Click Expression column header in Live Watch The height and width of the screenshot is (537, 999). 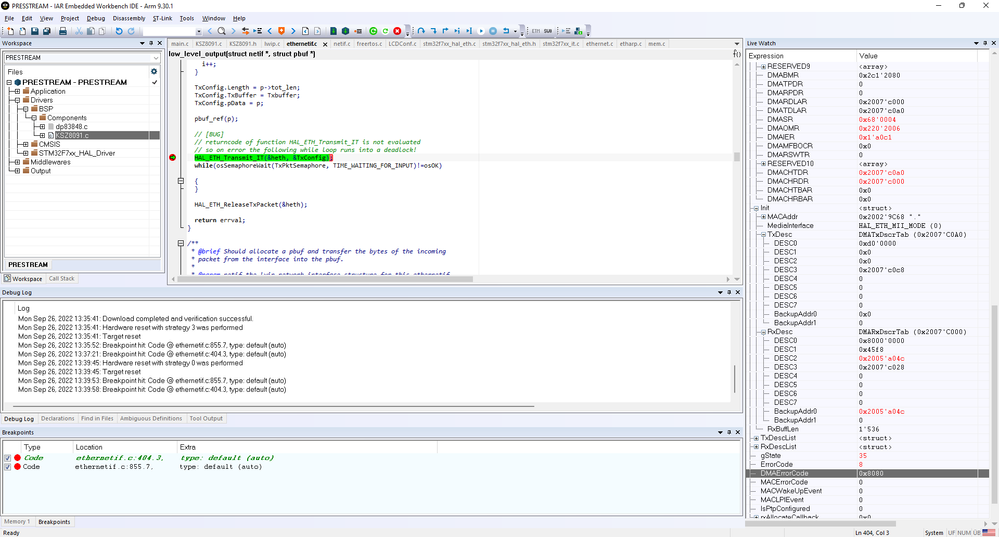click(x=801, y=56)
